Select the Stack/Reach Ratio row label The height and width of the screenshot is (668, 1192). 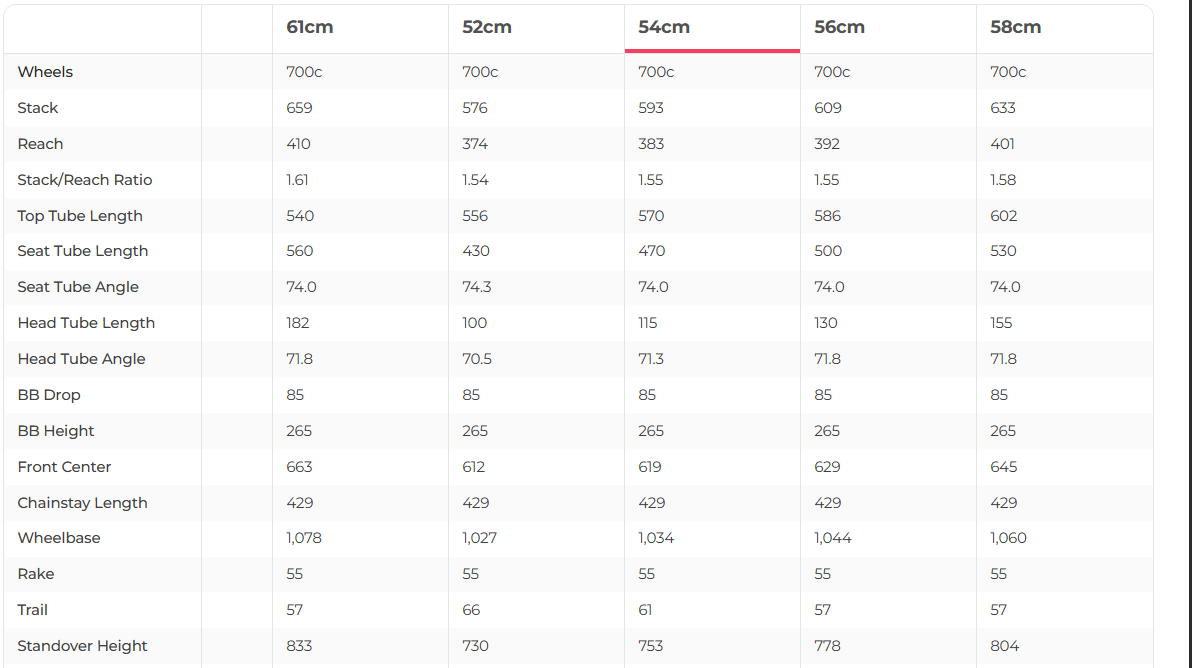coord(85,180)
